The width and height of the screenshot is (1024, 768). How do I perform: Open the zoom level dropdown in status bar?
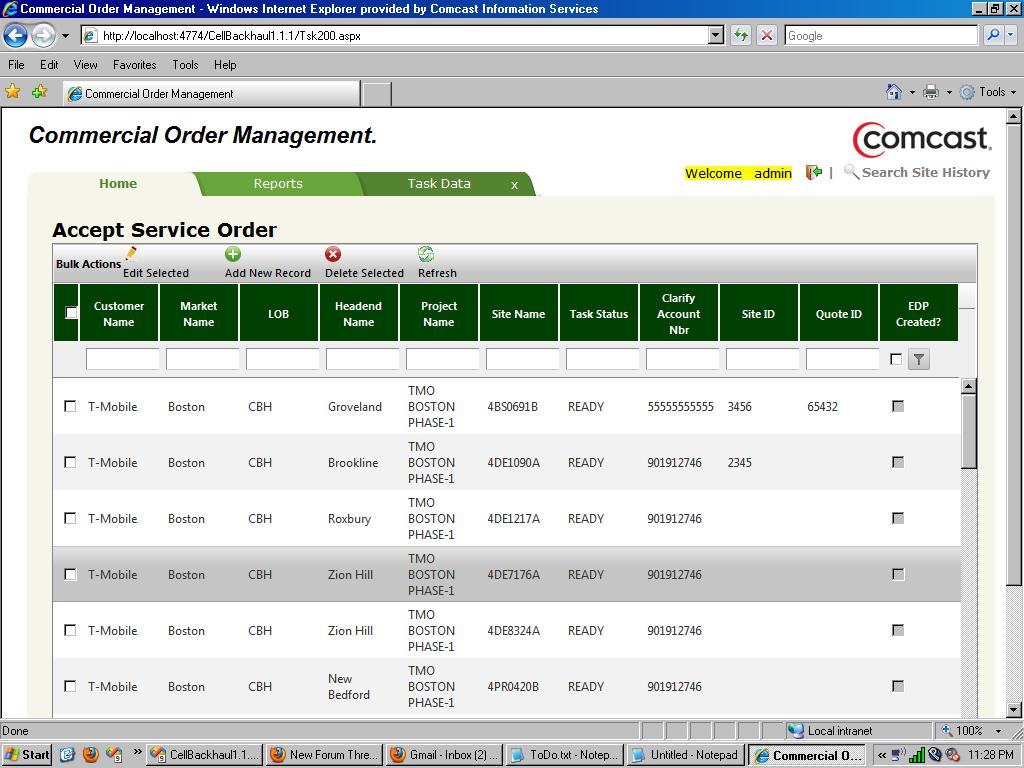pyautogui.click(x=999, y=731)
